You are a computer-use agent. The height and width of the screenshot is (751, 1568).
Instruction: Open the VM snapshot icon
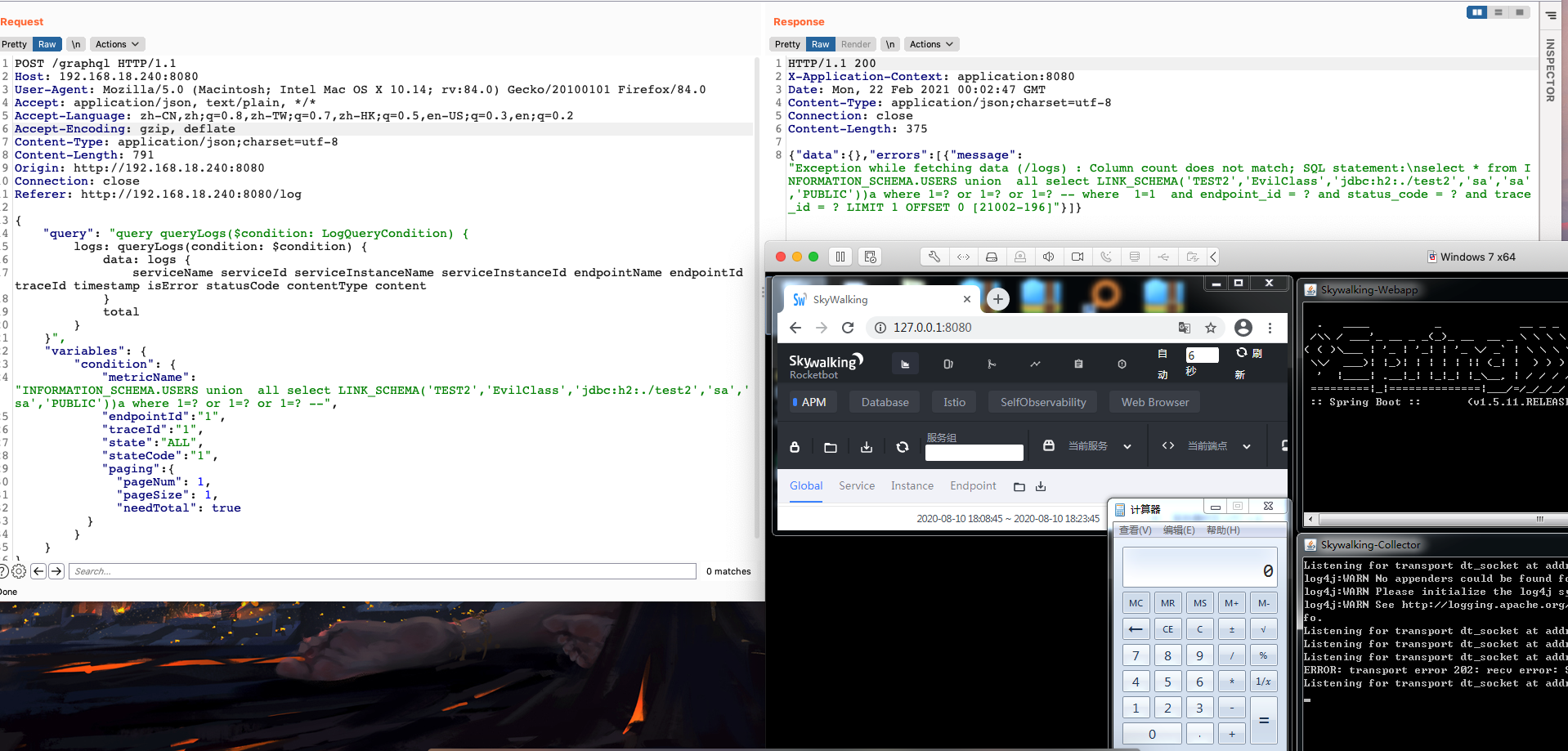coord(871,257)
